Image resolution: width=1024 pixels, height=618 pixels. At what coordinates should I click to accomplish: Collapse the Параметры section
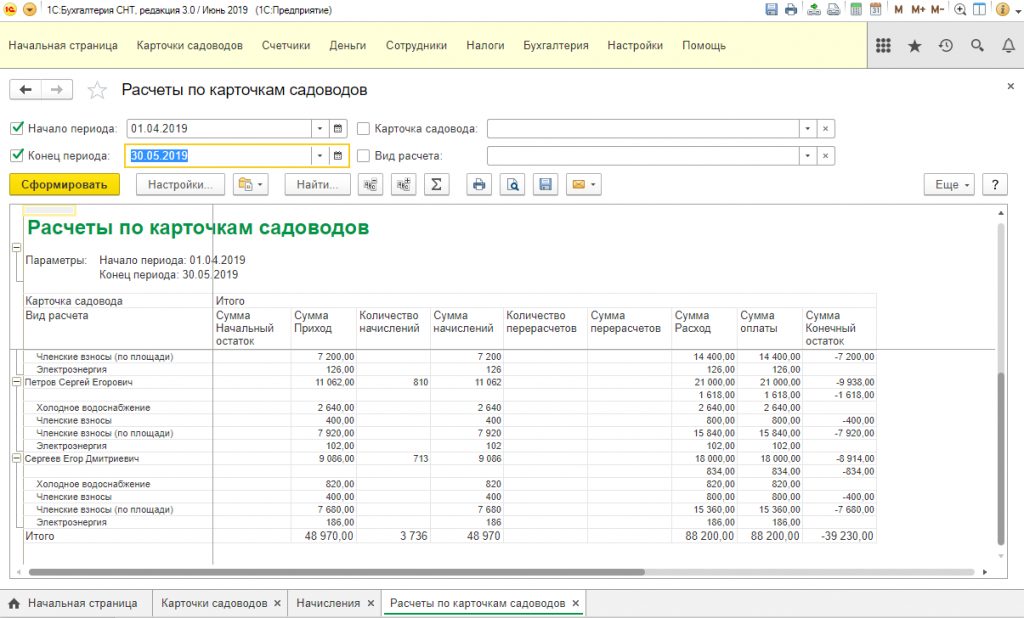point(16,248)
